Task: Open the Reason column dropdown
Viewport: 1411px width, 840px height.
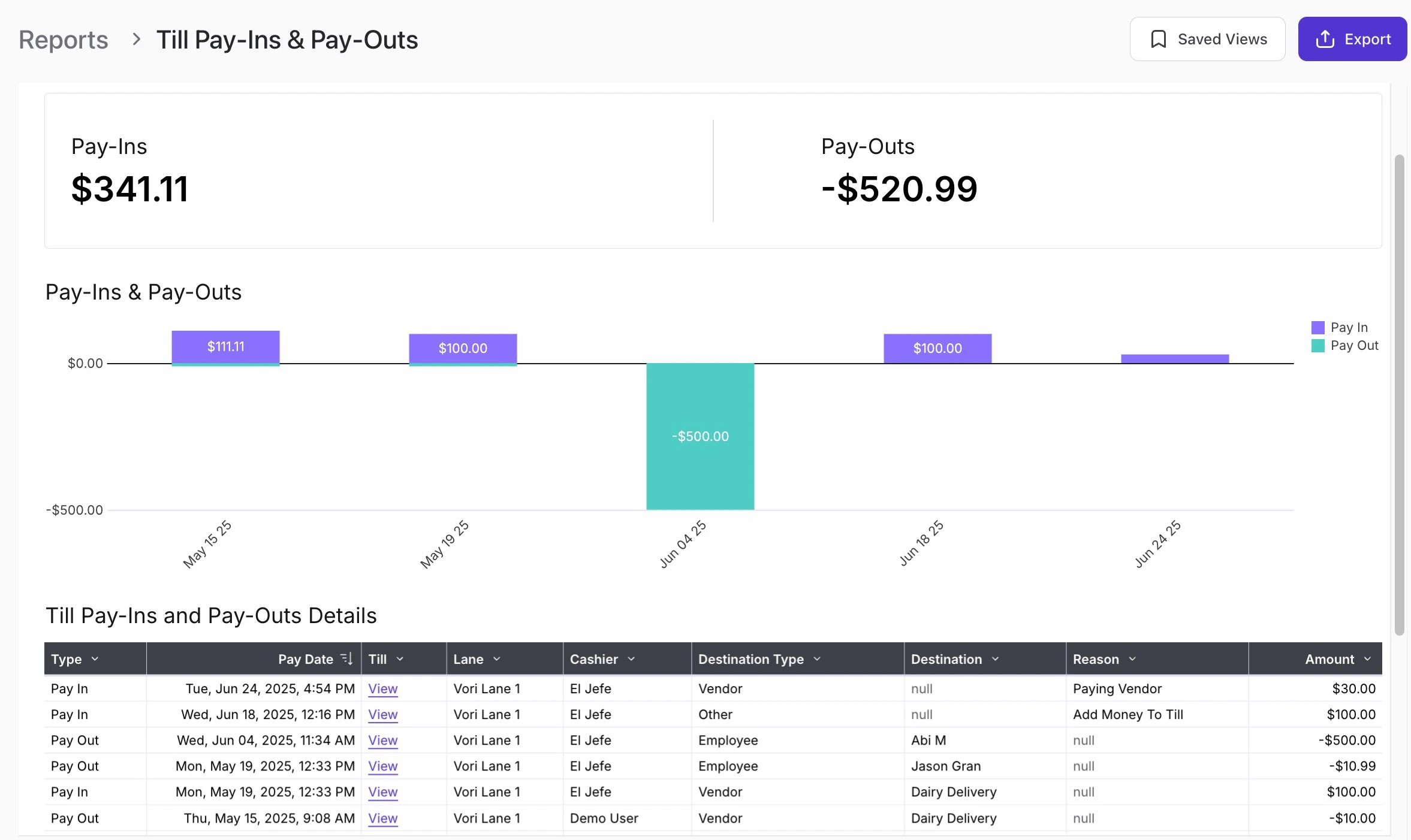Action: [x=1132, y=659]
